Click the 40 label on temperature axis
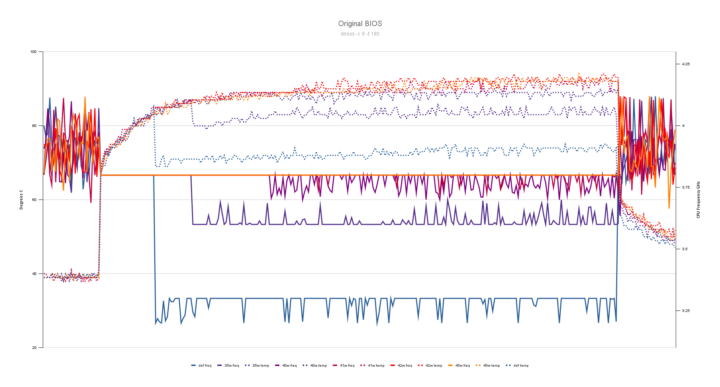720x387 pixels. click(x=34, y=274)
